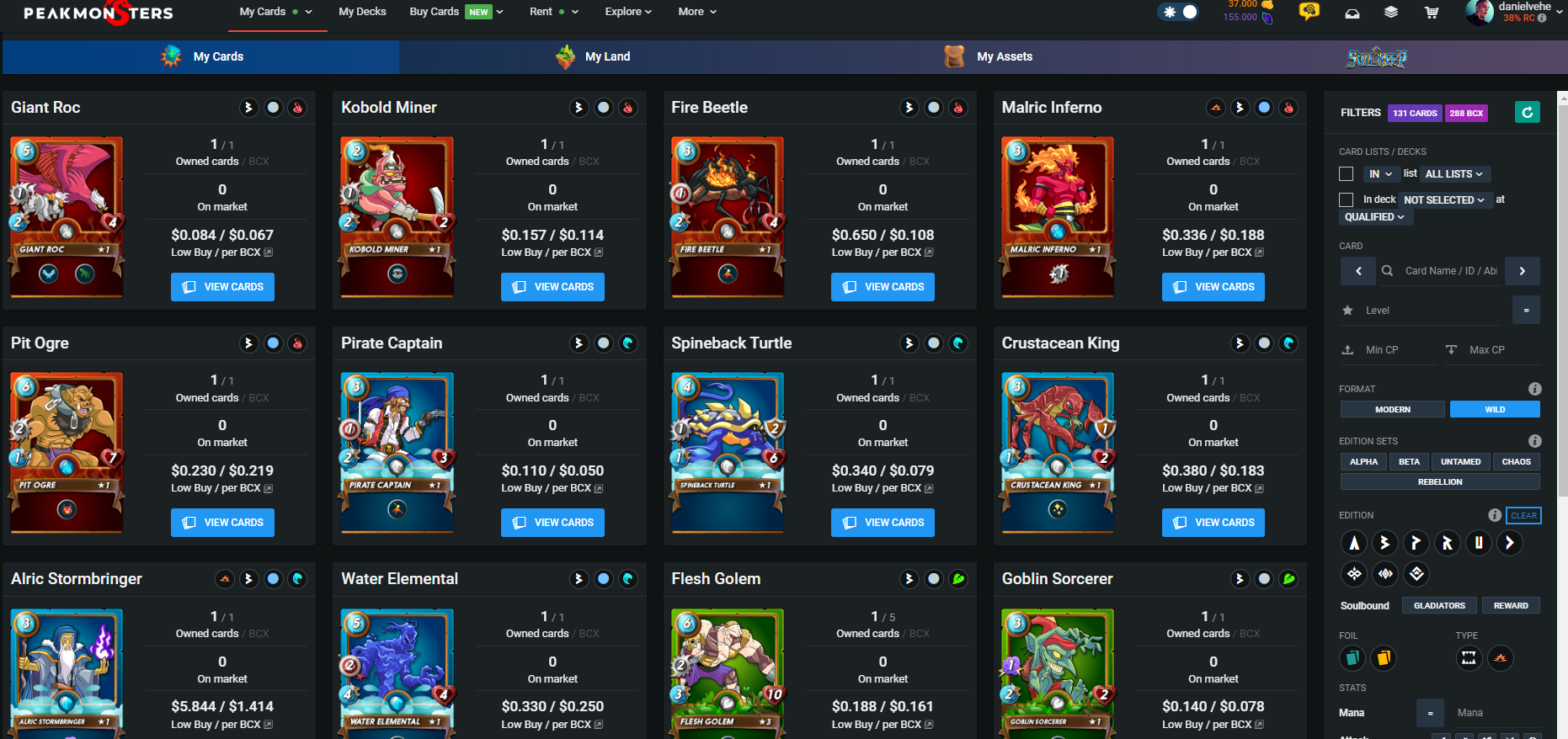Click info icon next to FORMAT
The image size is (1568, 739).
pos(1535,389)
